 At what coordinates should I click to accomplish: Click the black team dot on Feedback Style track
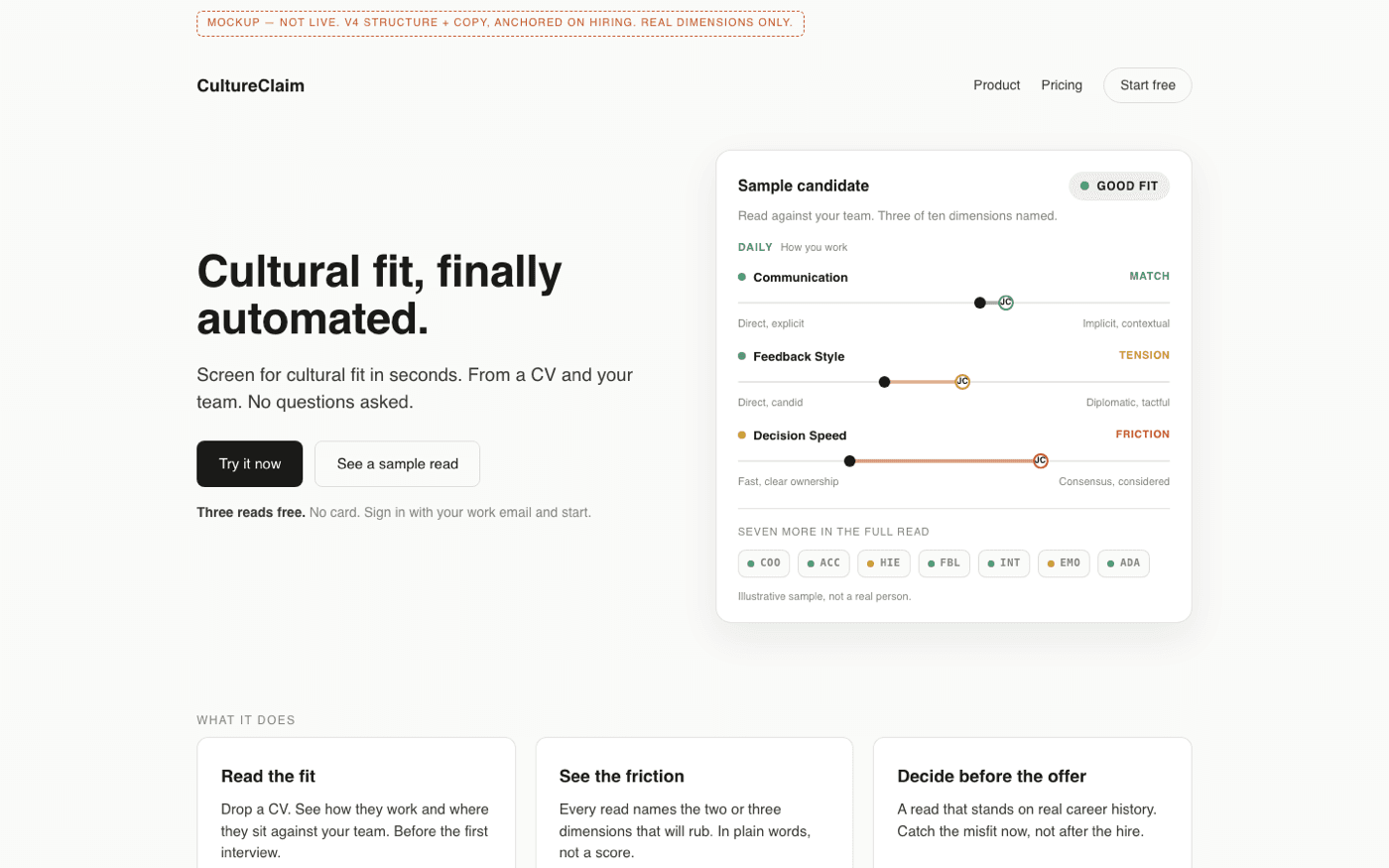click(x=885, y=382)
